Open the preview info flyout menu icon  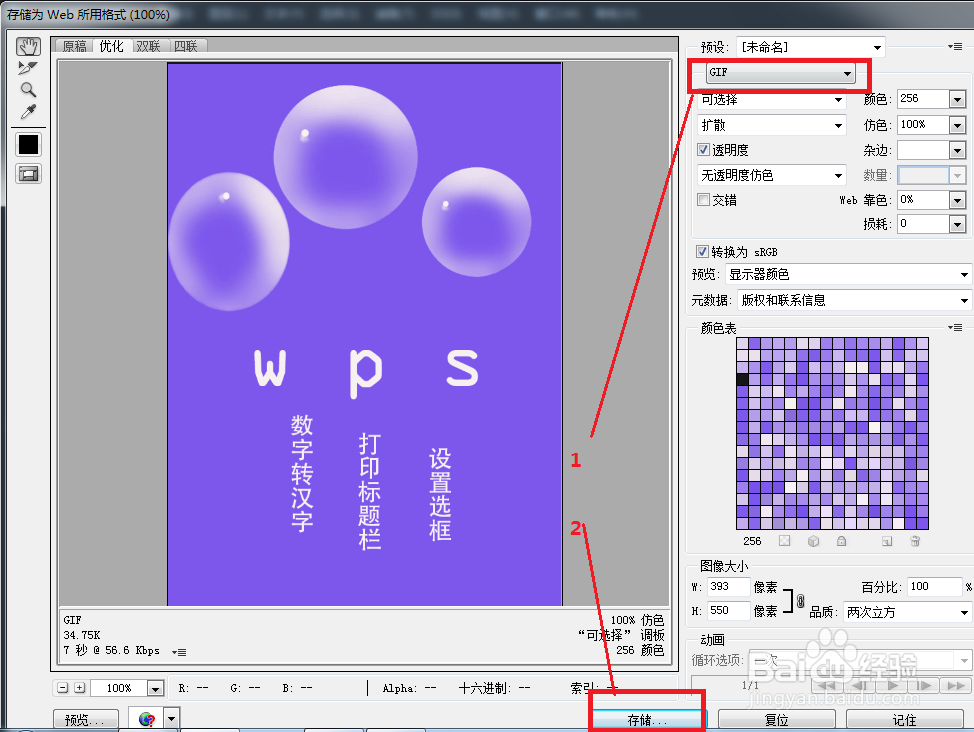pos(179,652)
